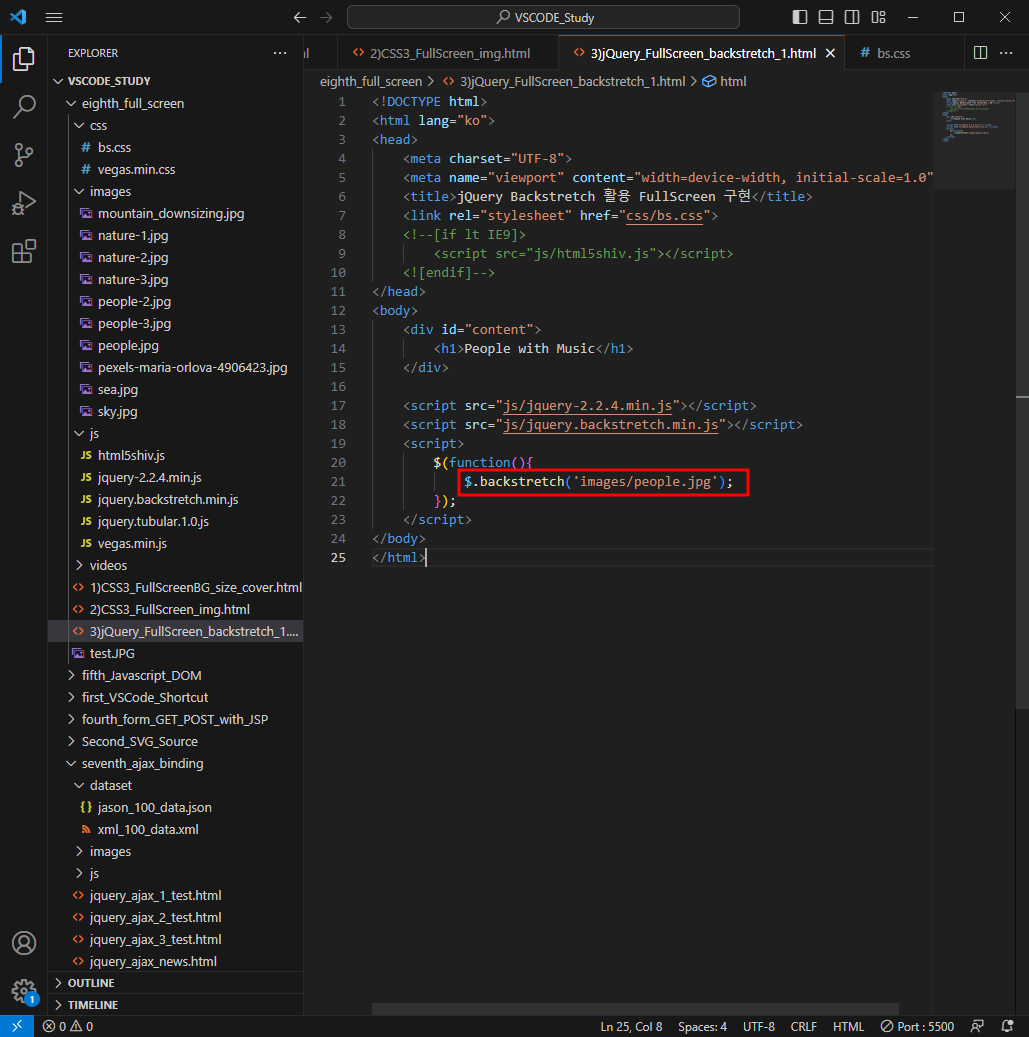The width and height of the screenshot is (1029, 1037).
Task: Open the Search view icon
Action: tap(24, 106)
